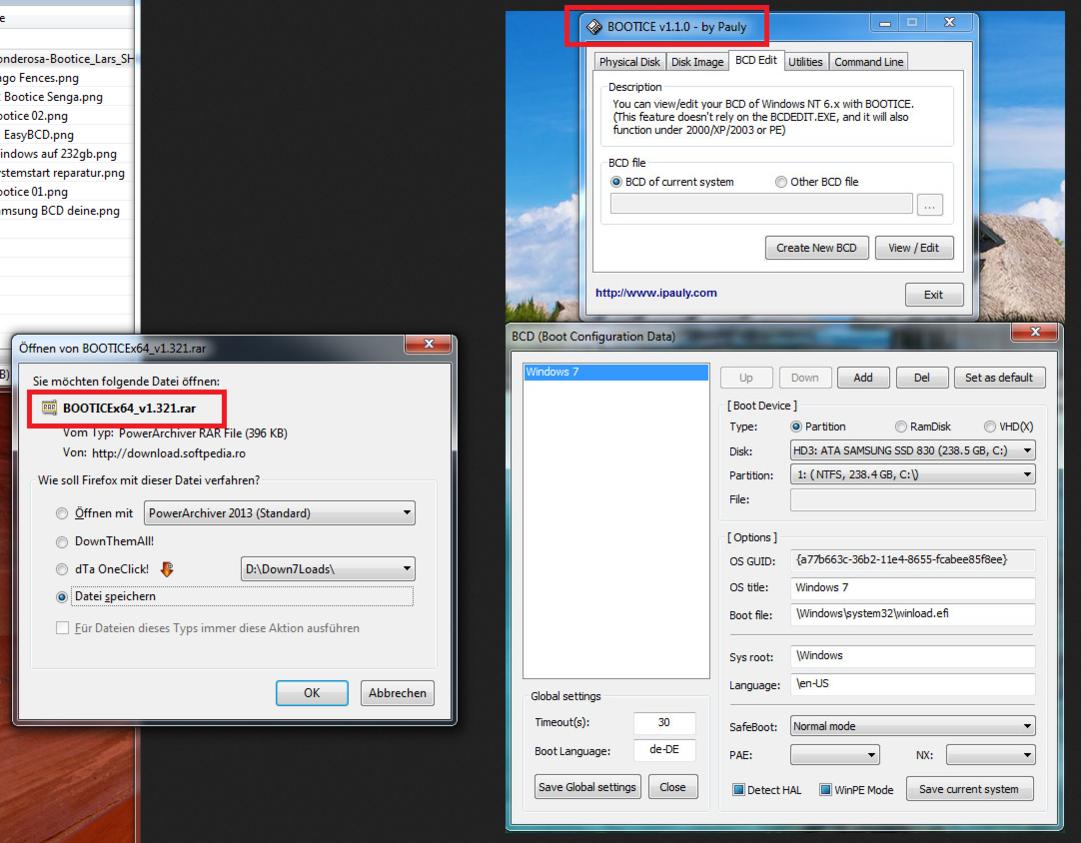Viewport: 1081px width, 843px height.
Task: Toggle the WinPE Mode checkbox
Action: tap(825, 789)
